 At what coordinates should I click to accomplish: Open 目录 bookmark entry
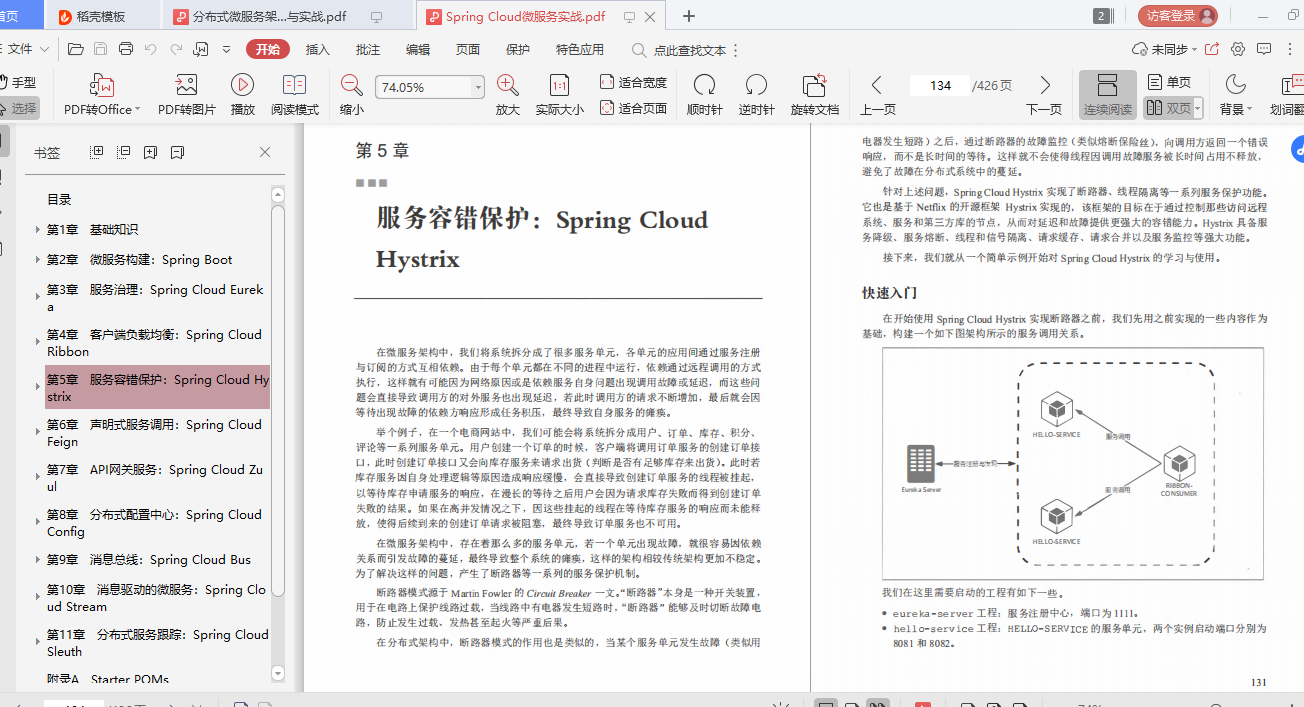[59, 200]
